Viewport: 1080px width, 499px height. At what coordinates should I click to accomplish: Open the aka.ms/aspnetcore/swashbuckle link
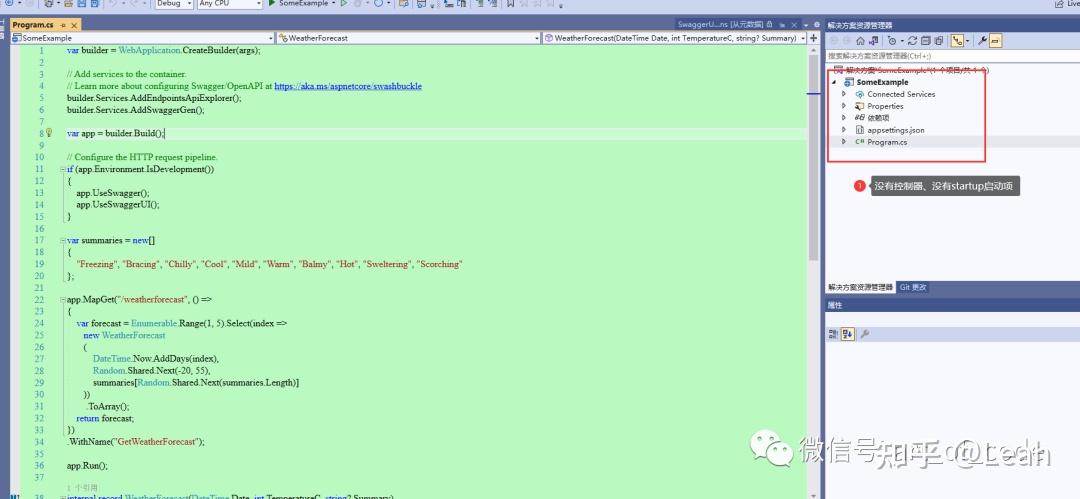point(348,86)
